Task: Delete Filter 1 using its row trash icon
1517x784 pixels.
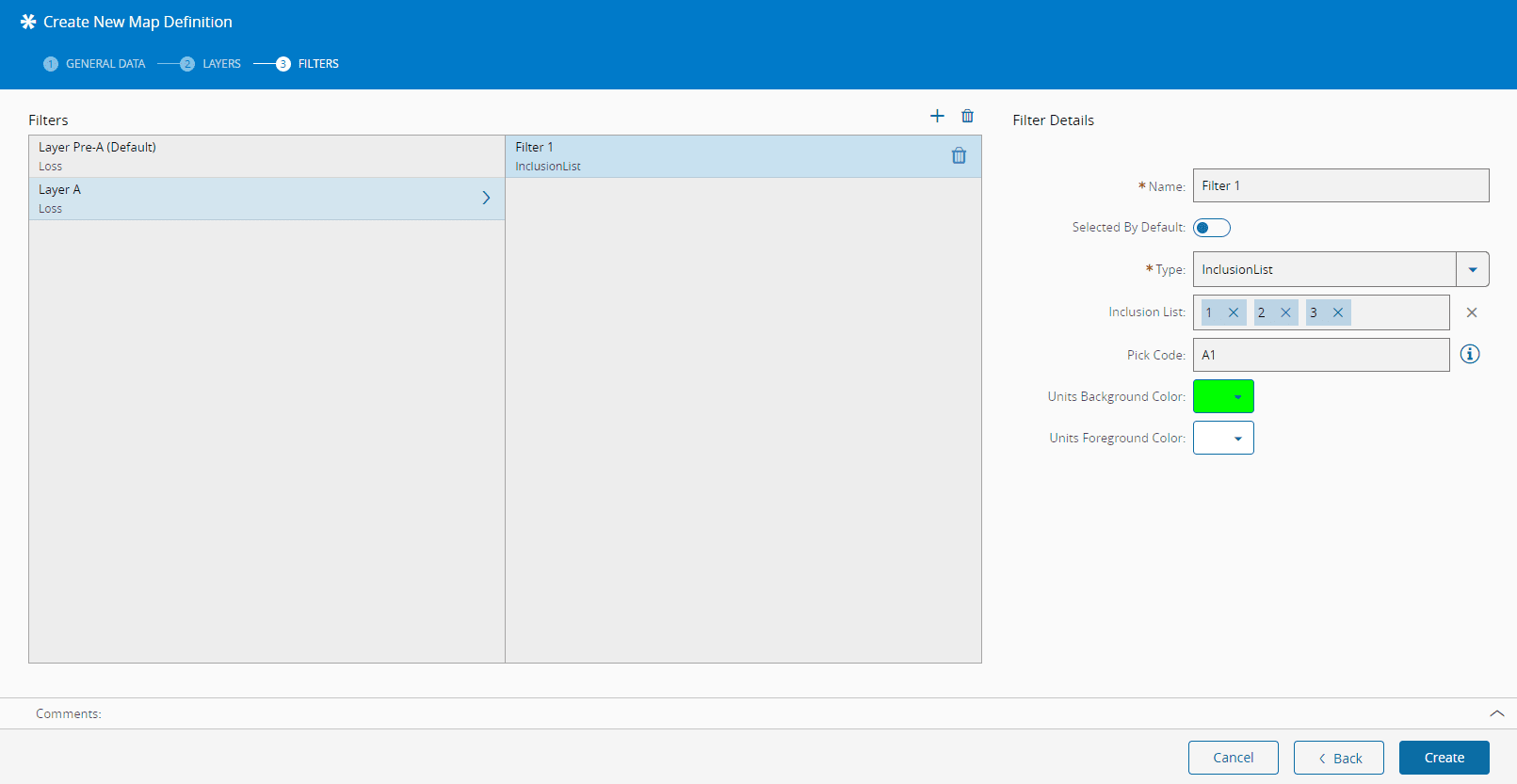Action: tap(959, 156)
